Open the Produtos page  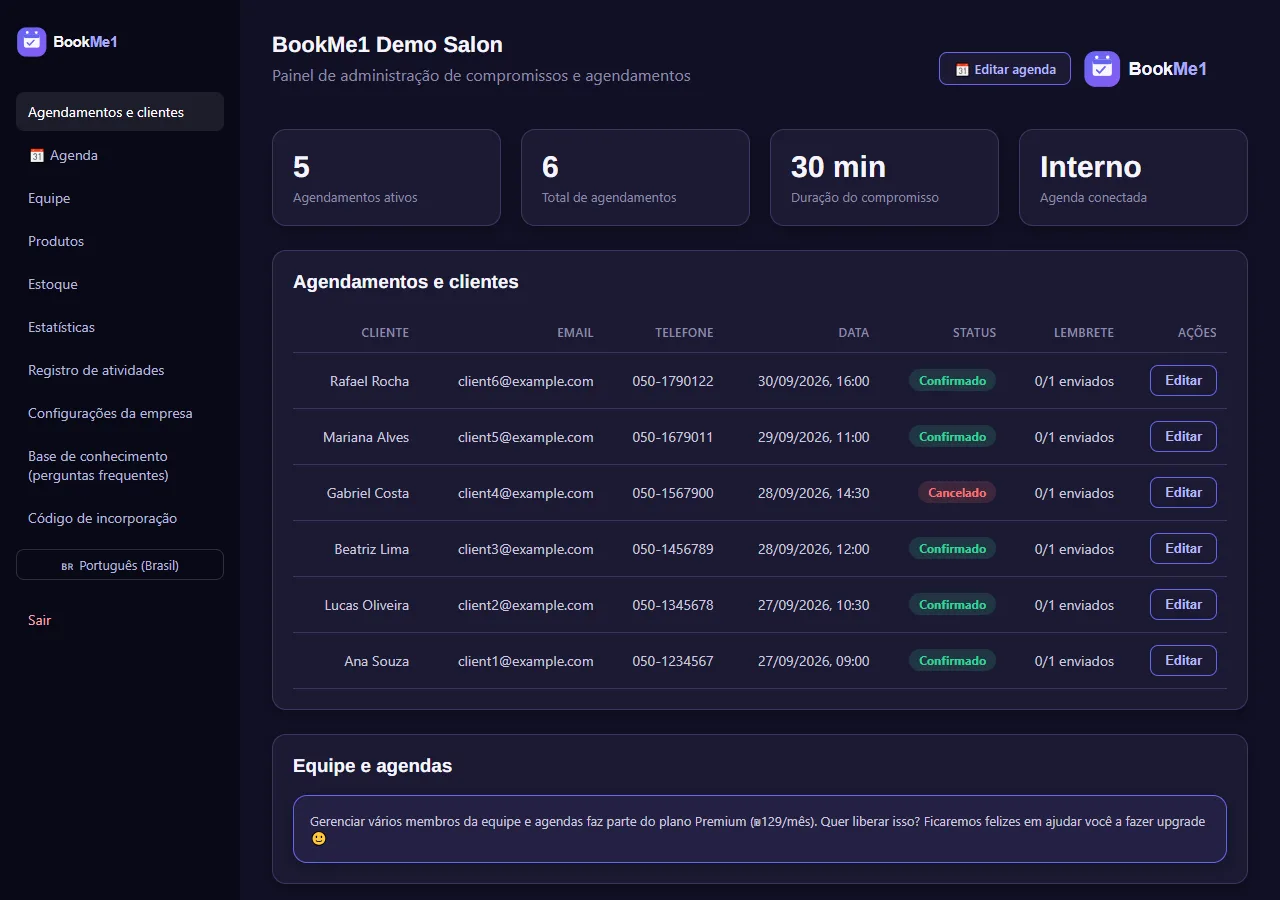click(x=120, y=241)
